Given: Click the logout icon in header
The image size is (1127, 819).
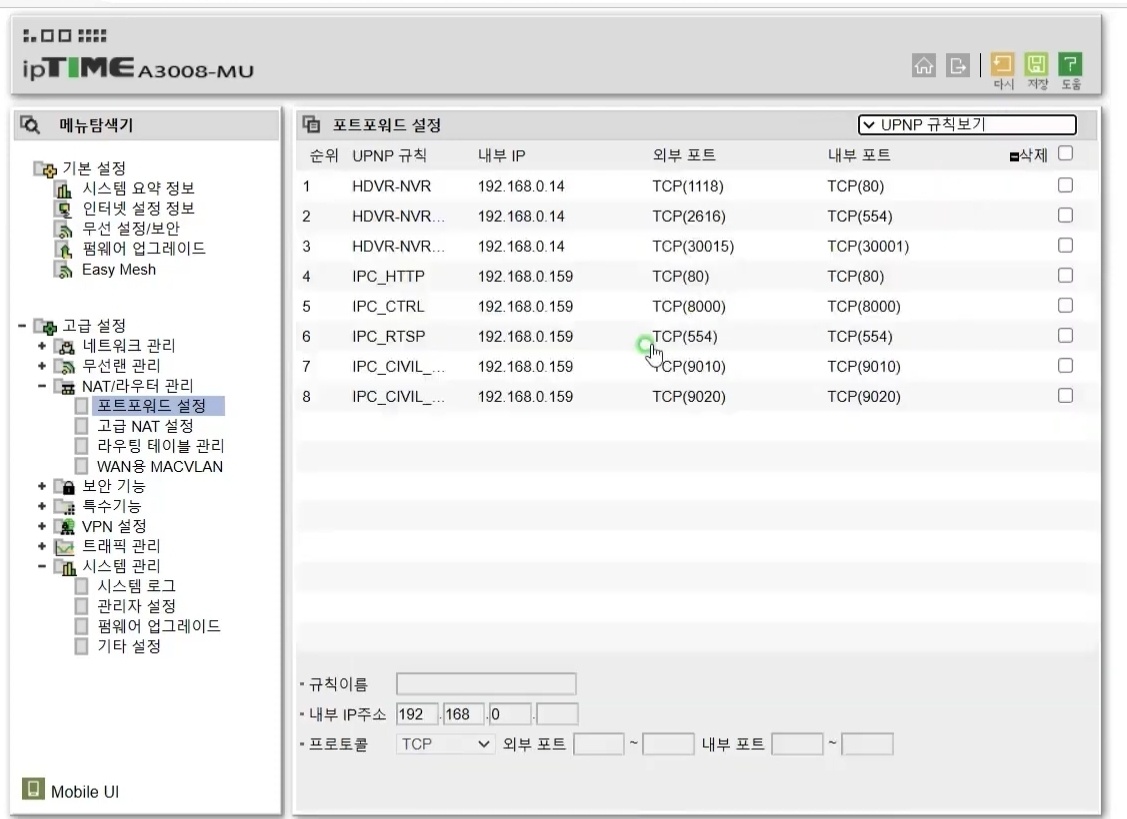Looking at the screenshot, I should pyautogui.click(x=957, y=65).
